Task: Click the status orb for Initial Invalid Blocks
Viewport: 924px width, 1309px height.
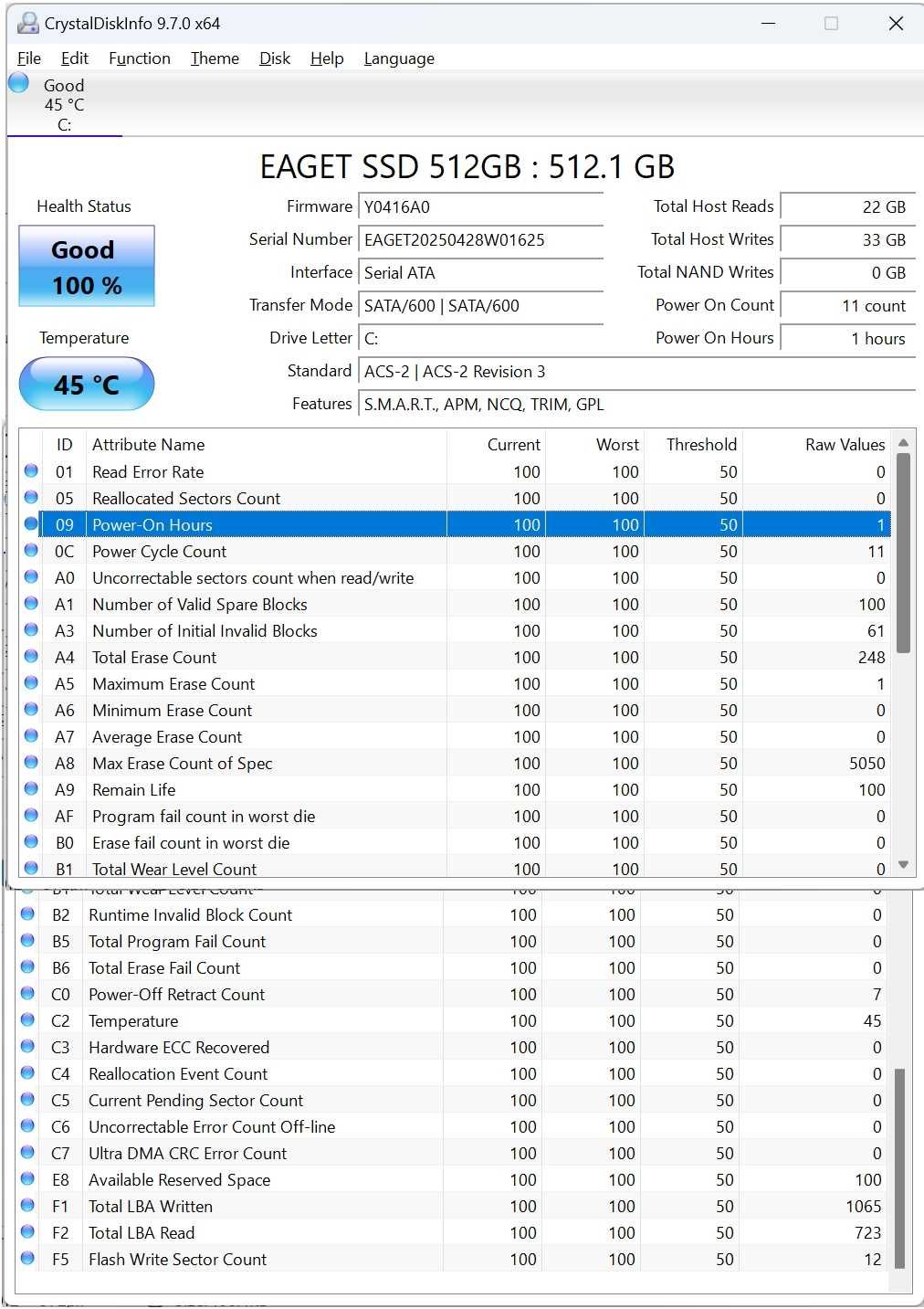Action: [31, 630]
